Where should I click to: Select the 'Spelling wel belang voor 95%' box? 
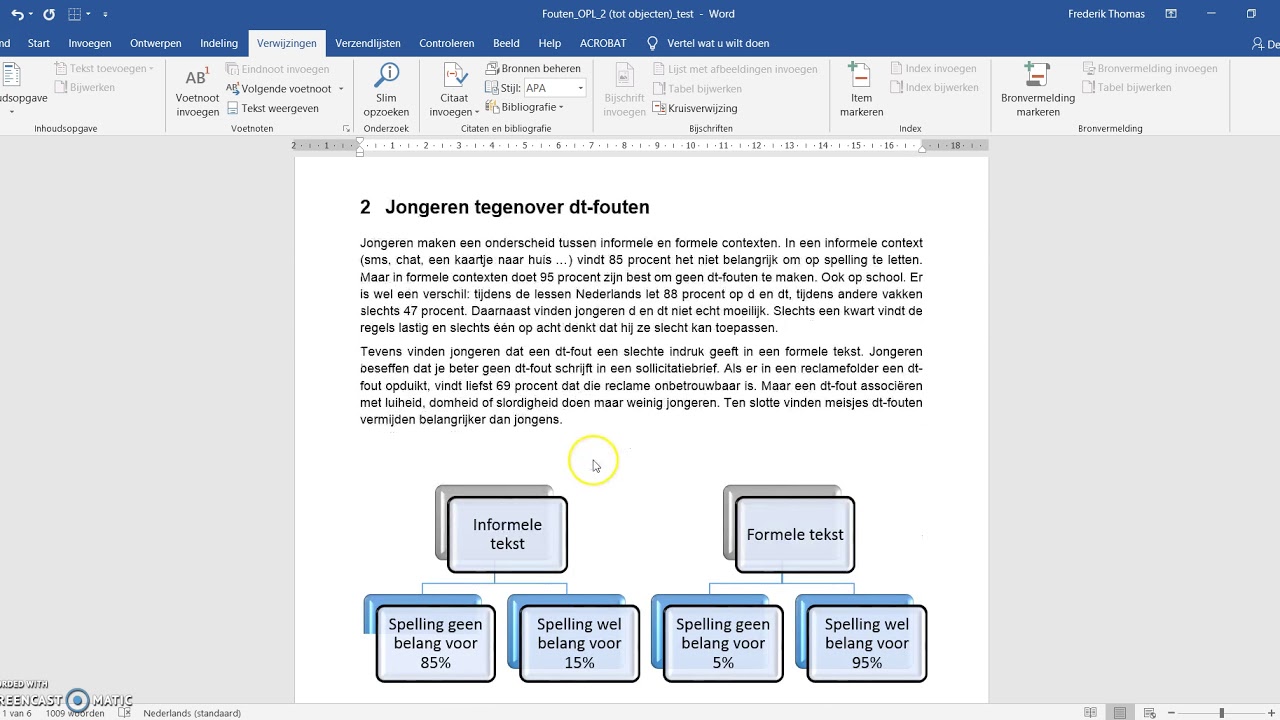pos(867,643)
